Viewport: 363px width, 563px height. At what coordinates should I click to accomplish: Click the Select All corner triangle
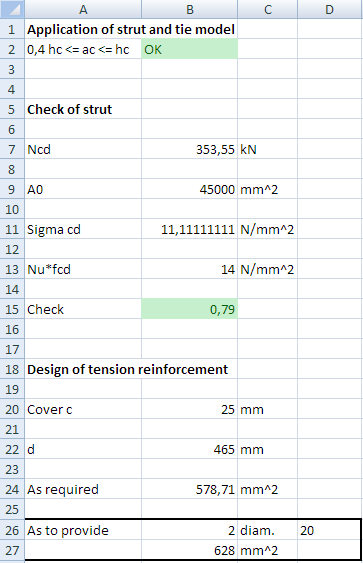(x=12, y=9)
